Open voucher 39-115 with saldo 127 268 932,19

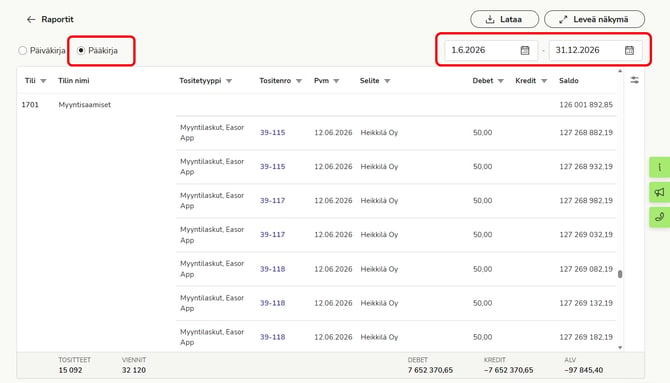273,167
